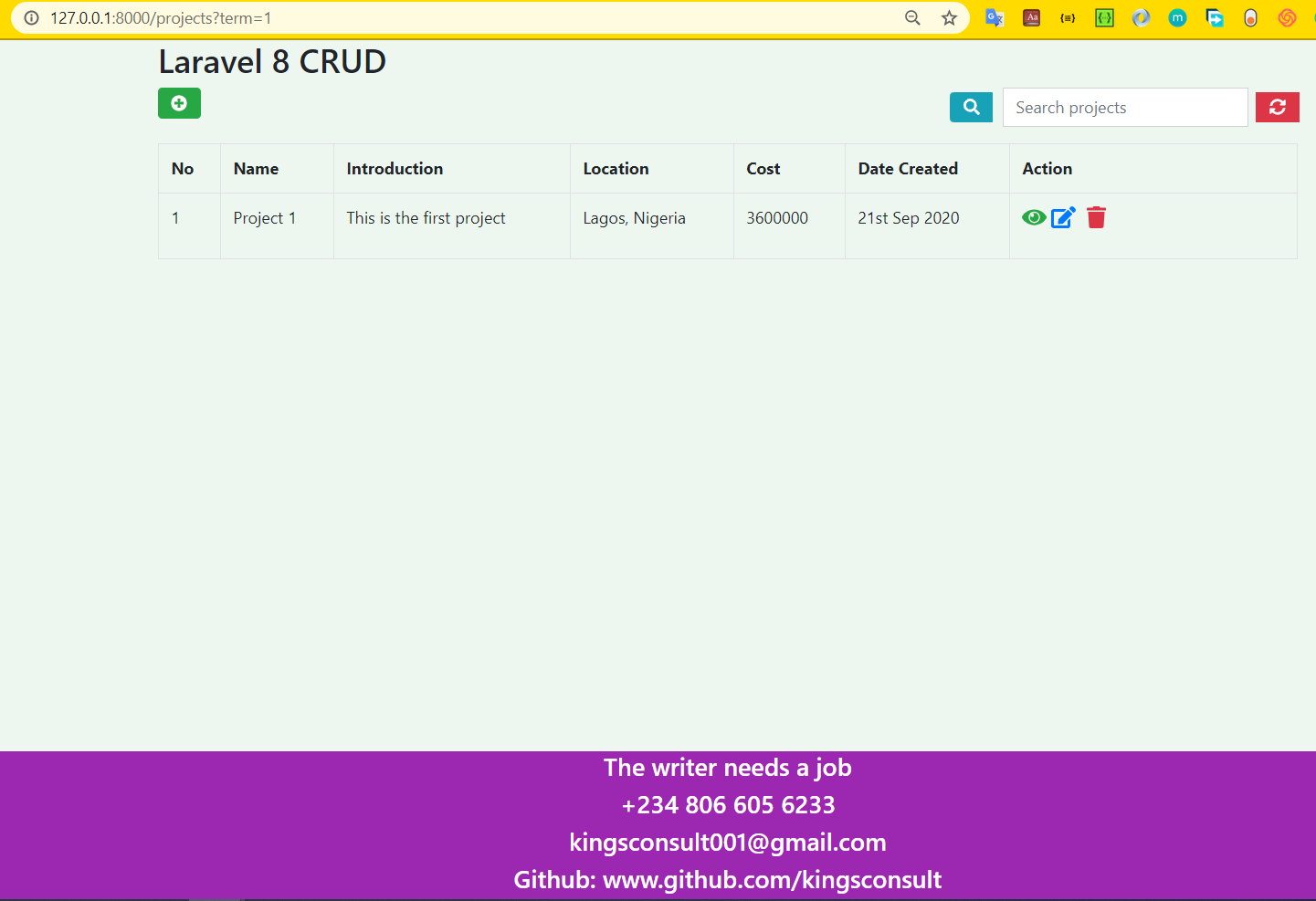Screen dimensions: 1316x901
Task: Open the red-white capsule extension icon
Action: tap(1251, 17)
